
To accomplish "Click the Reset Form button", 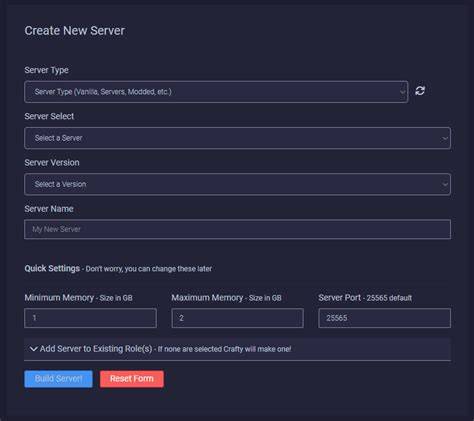I will point(132,379).
